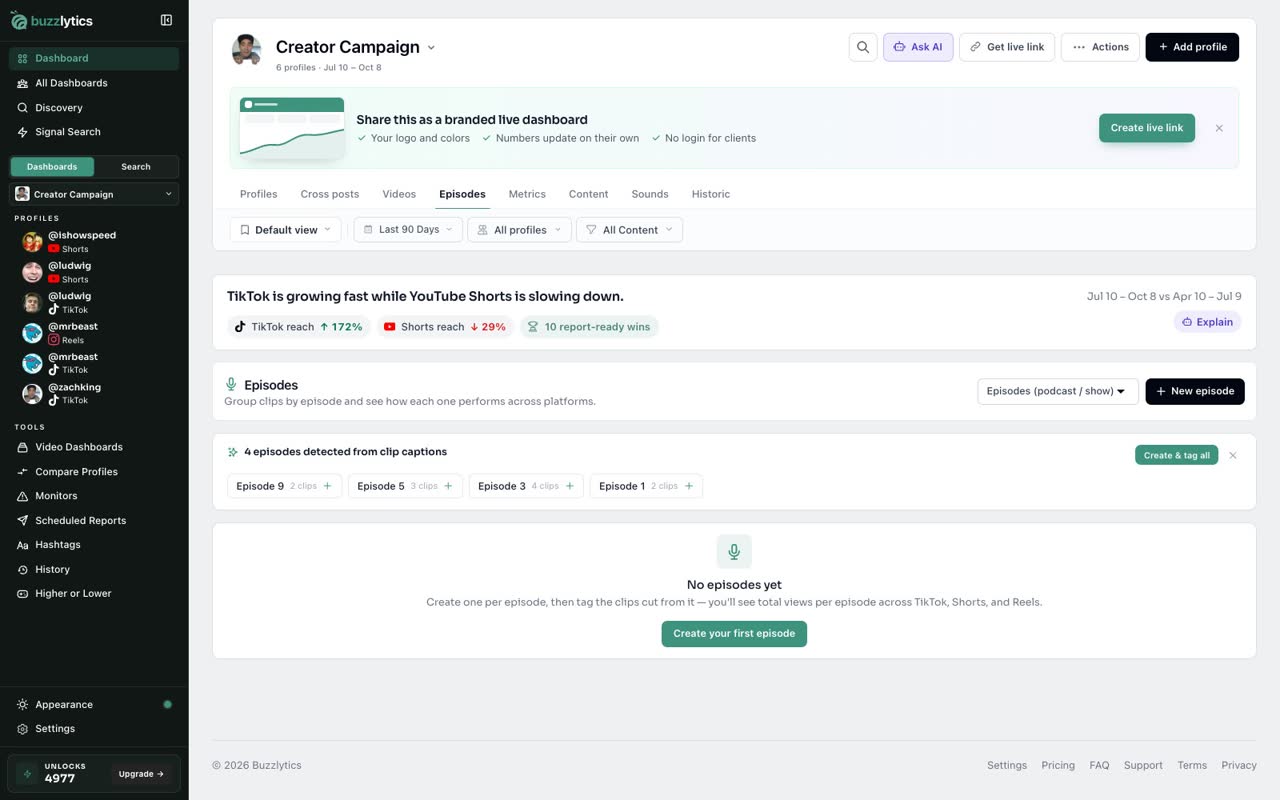Click New episode button
1280x800 pixels.
(1195, 391)
